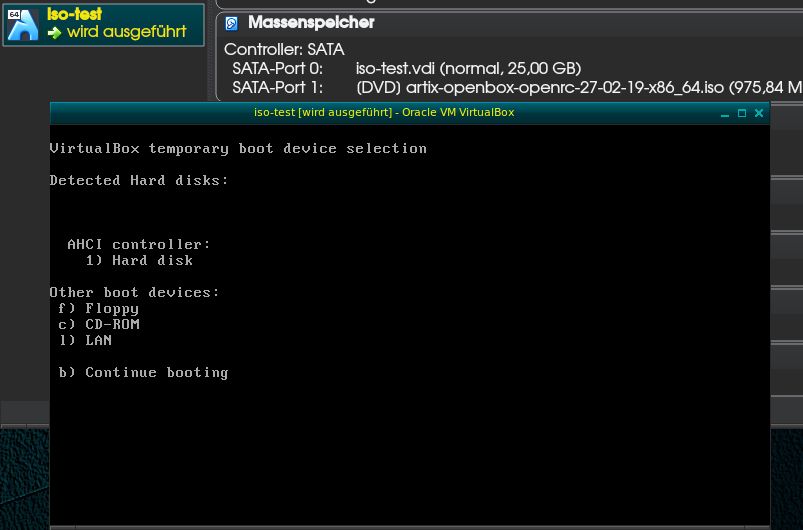
Task: Click the 'Detected Hard disks:' line
Action: coord(139,180)
